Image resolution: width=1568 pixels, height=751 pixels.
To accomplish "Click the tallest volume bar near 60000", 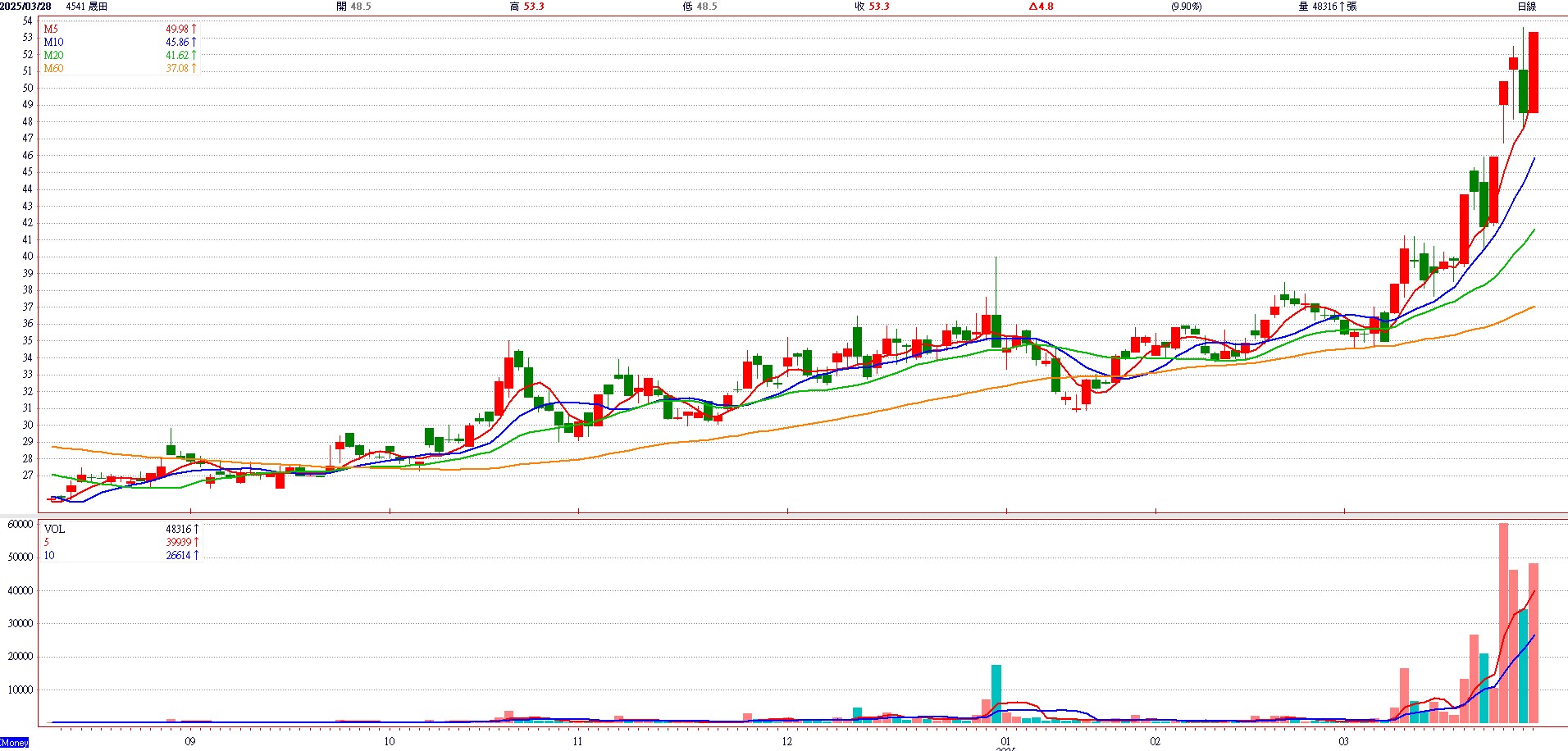I will pos(1503,623).
